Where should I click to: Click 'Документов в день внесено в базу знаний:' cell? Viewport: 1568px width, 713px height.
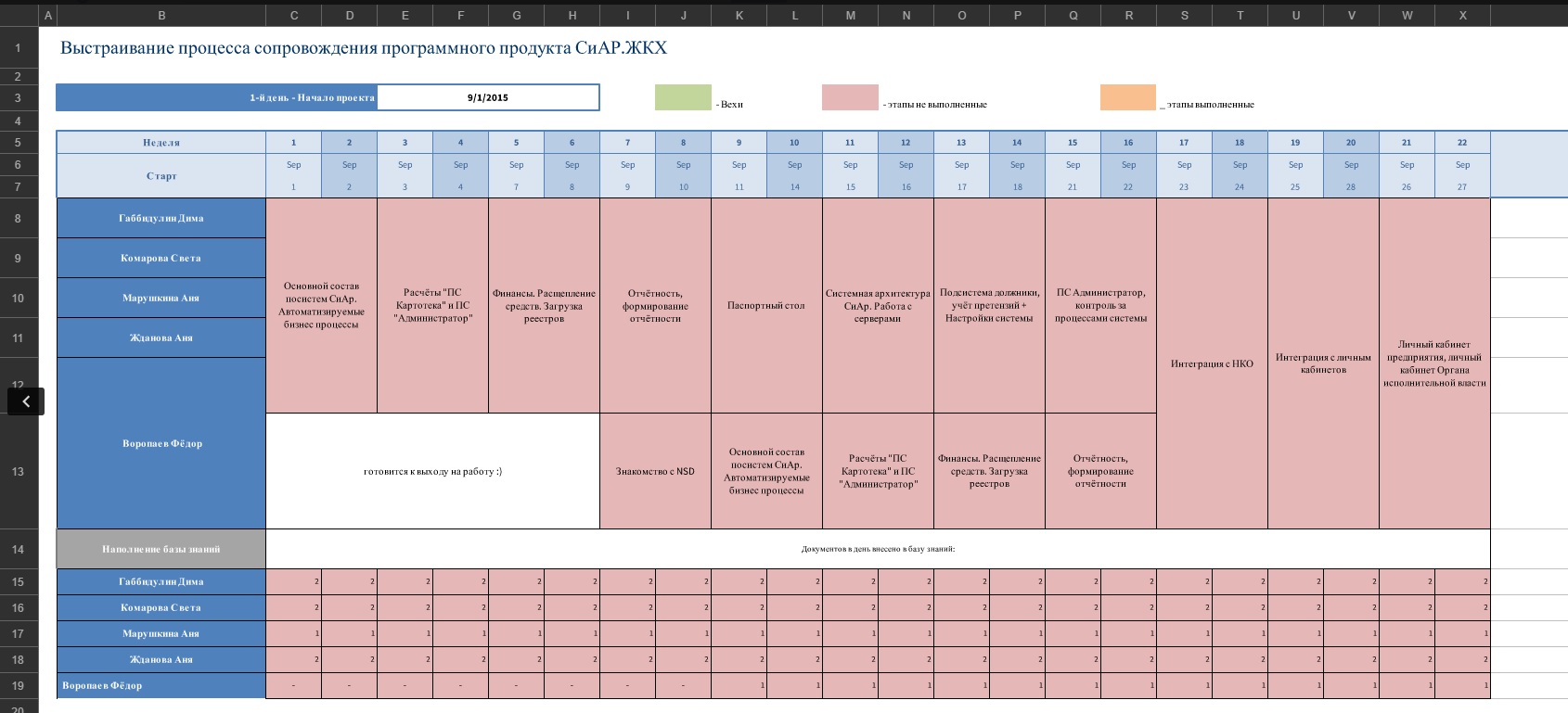click(x=878, y=549)
